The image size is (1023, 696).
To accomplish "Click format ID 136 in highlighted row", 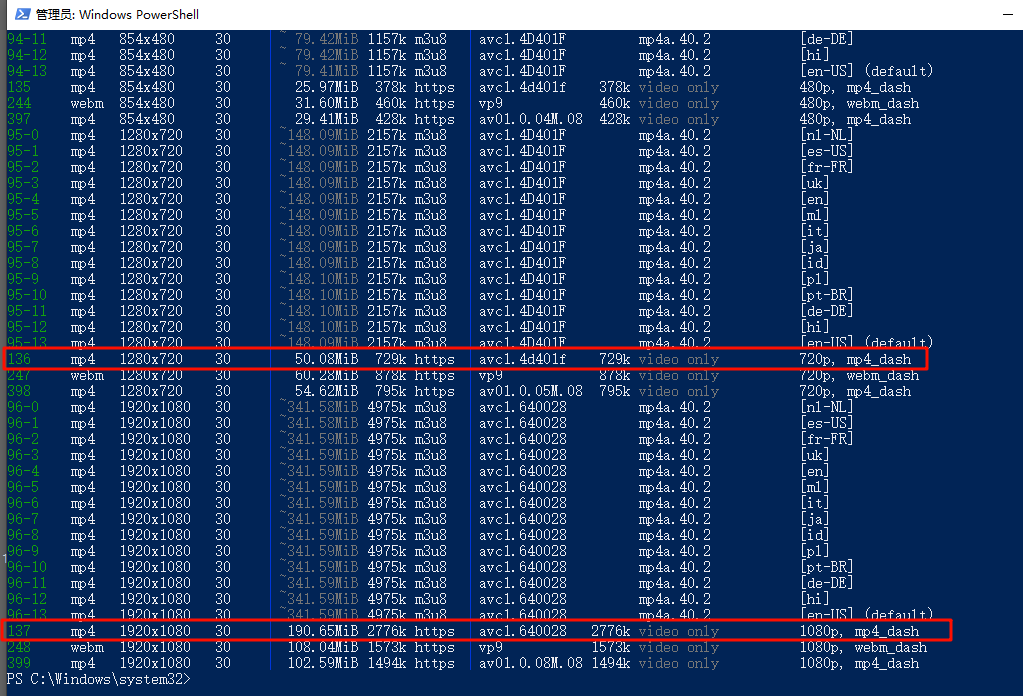I will pos(19,359).
